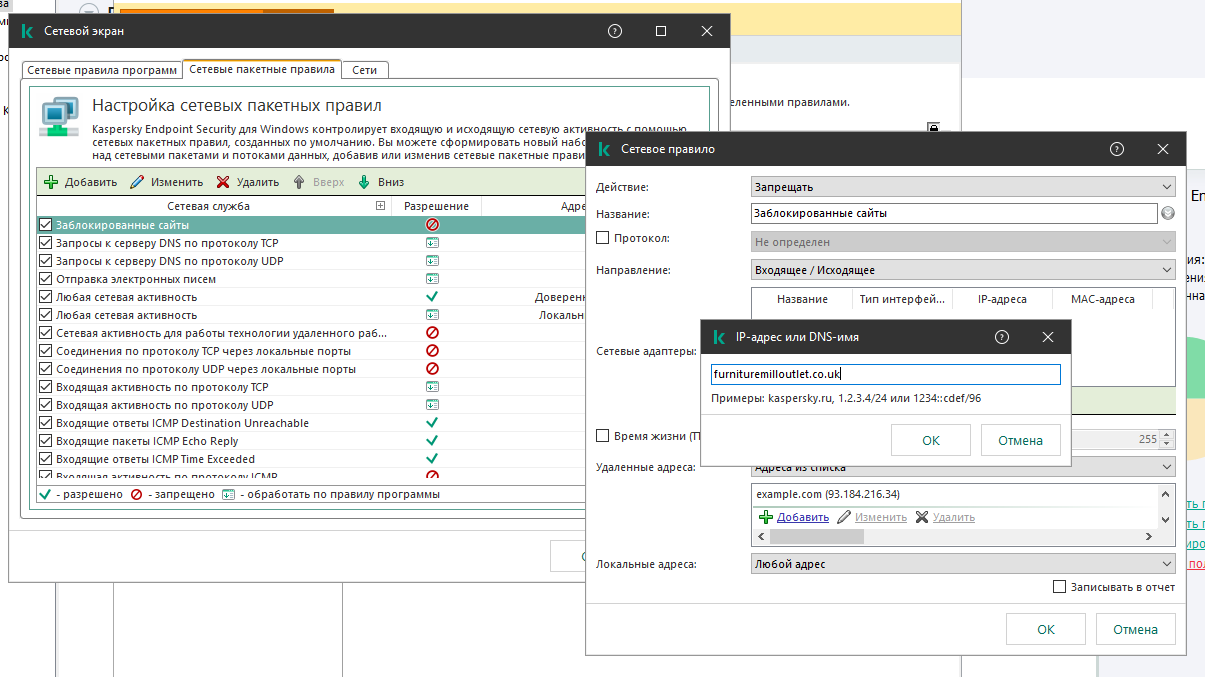Click the Изменить pencil toolbar button
The height and width of the screenshot is (677, 1205).
click(x=168, y=182)
